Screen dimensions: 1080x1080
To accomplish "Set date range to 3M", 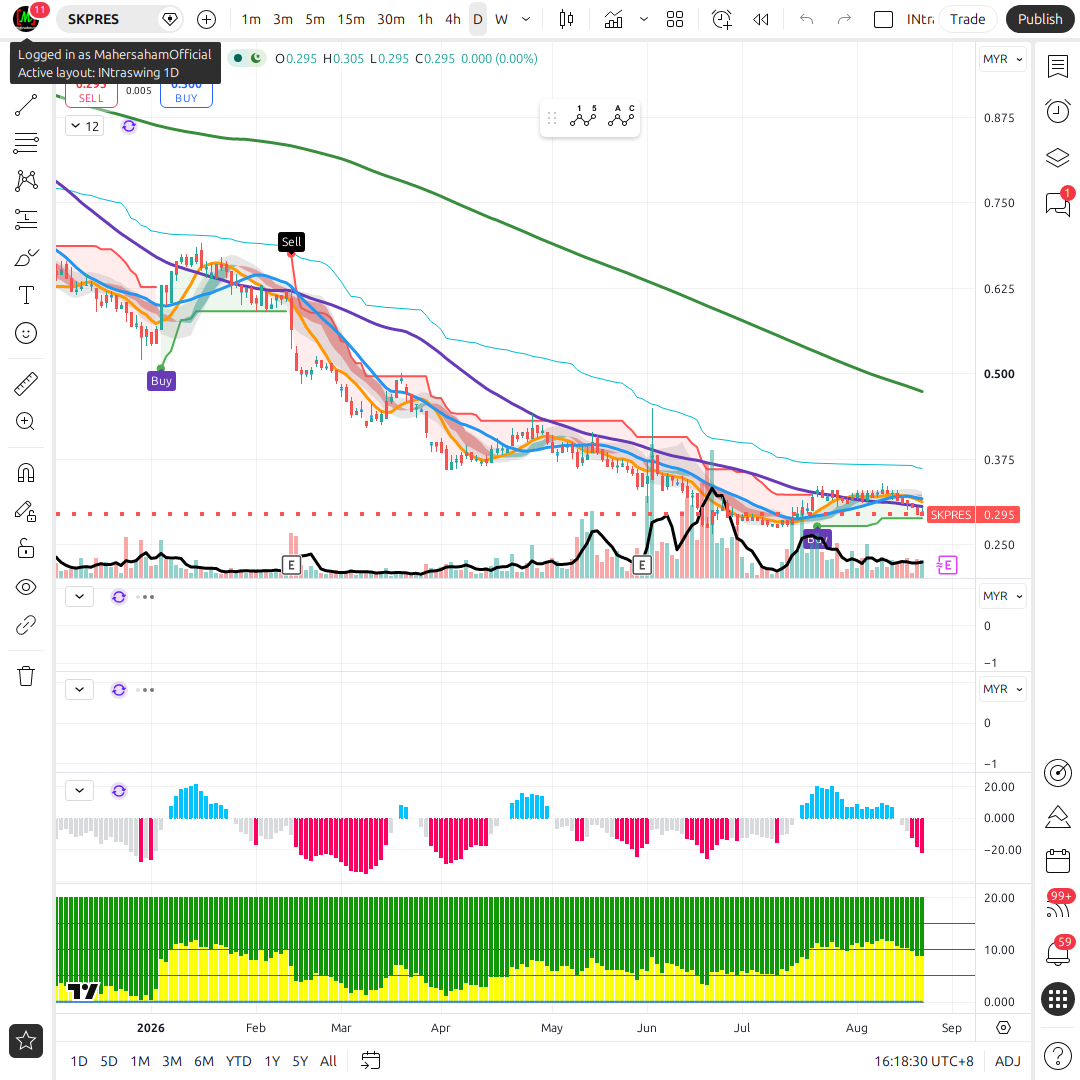I will tap(172, 1061).
